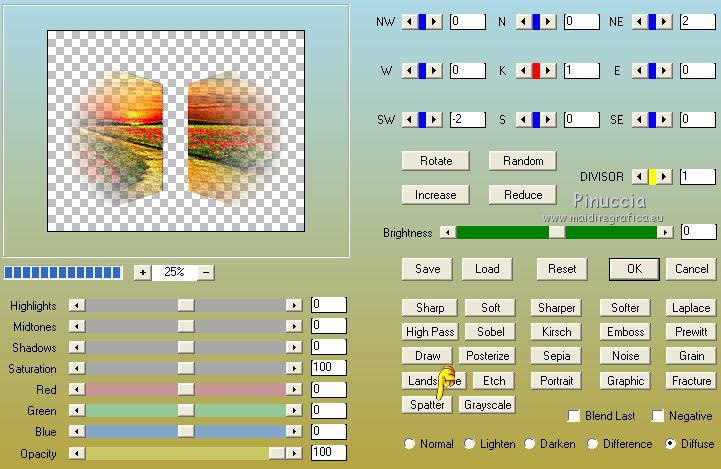Apply the High Pass preset
This screenshot has height=469, width=721.
click(x=429, y=332)
